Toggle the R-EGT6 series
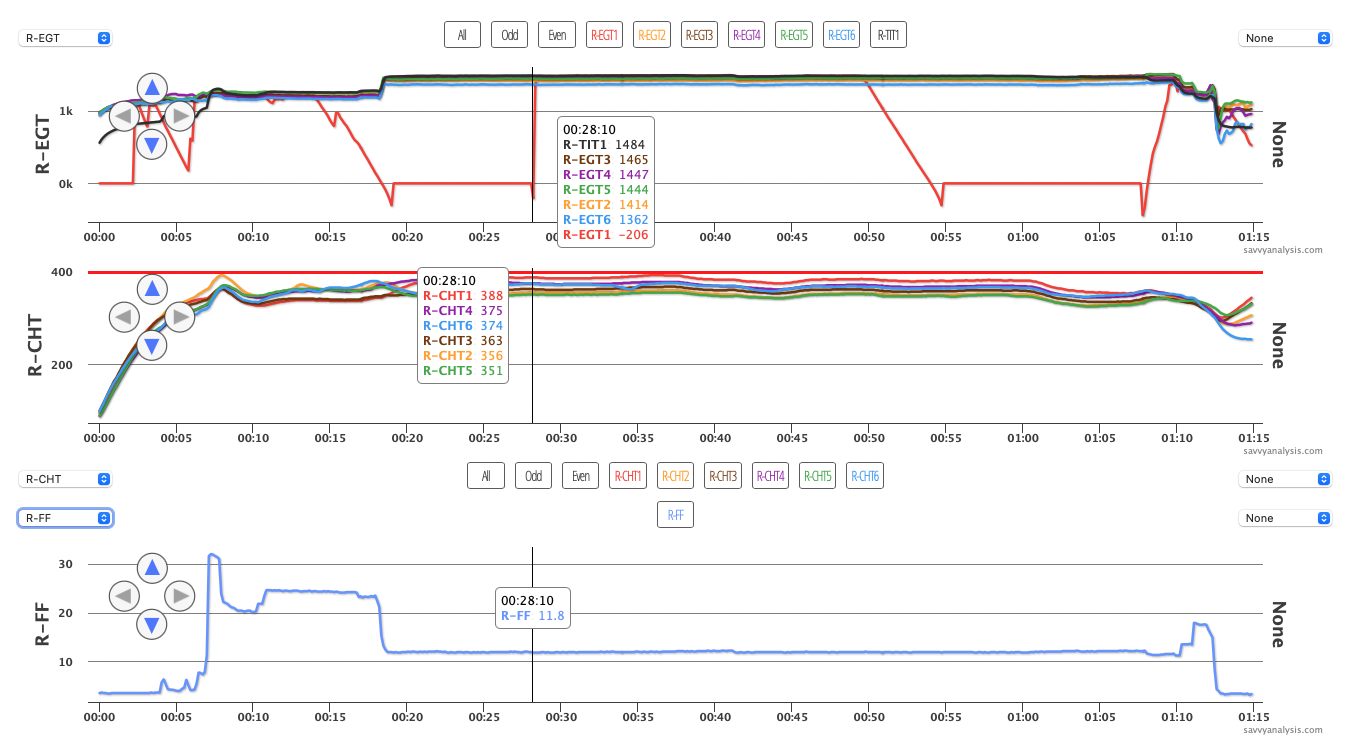This screenshot has width=1345, height=738. point(841,35)
